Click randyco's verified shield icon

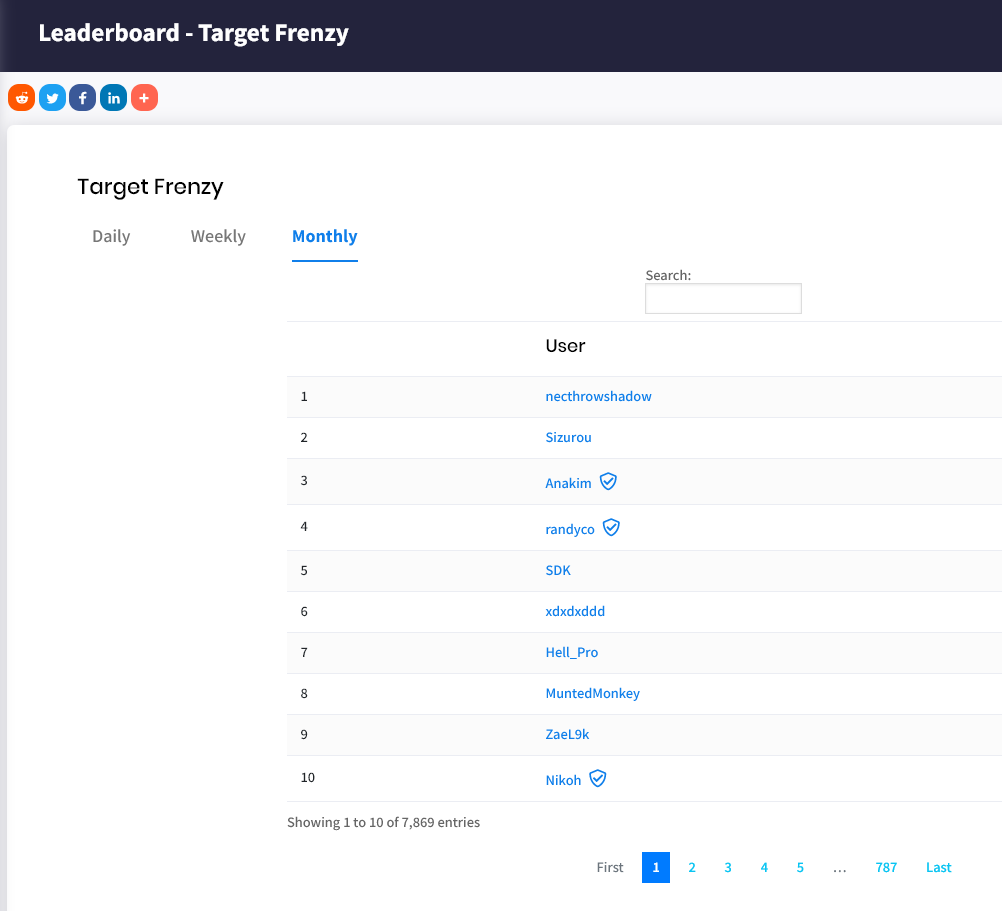612,527
